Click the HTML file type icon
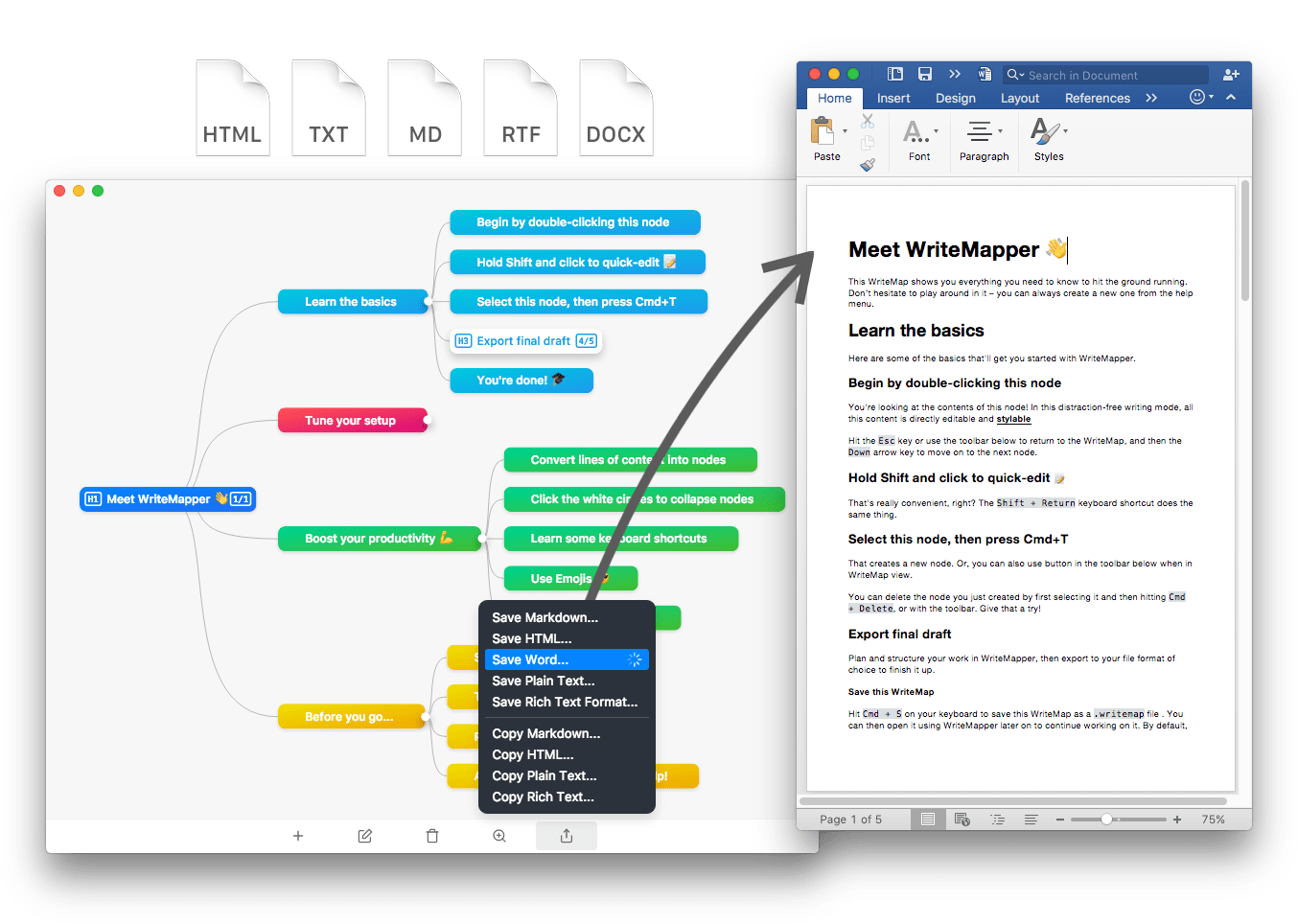Screen dimensions: 1298x924 point(233,107)
